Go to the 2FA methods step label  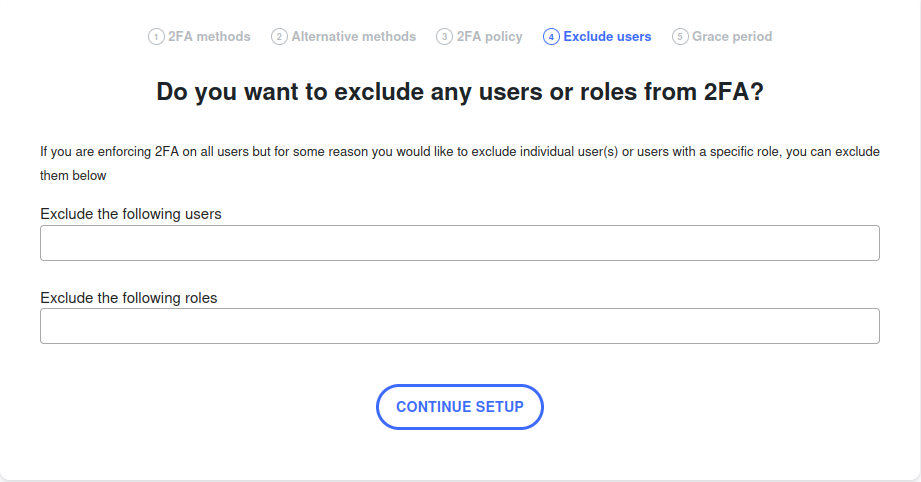(x=209, y=36)
